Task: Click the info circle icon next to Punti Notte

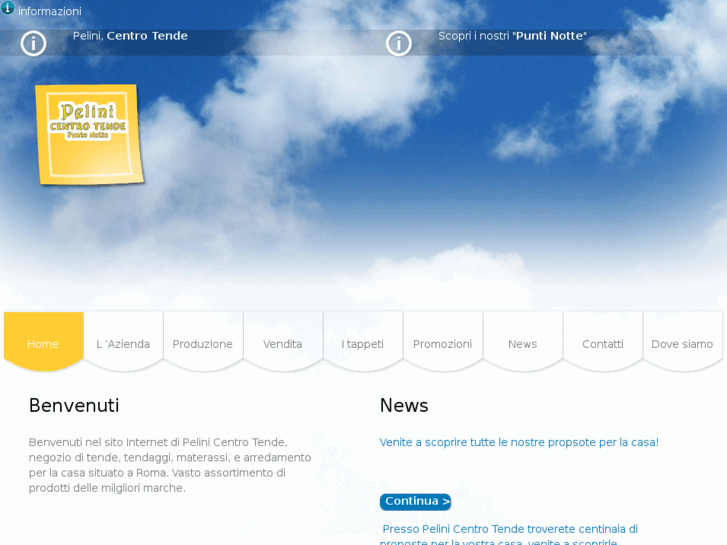Action: (399, 44)
